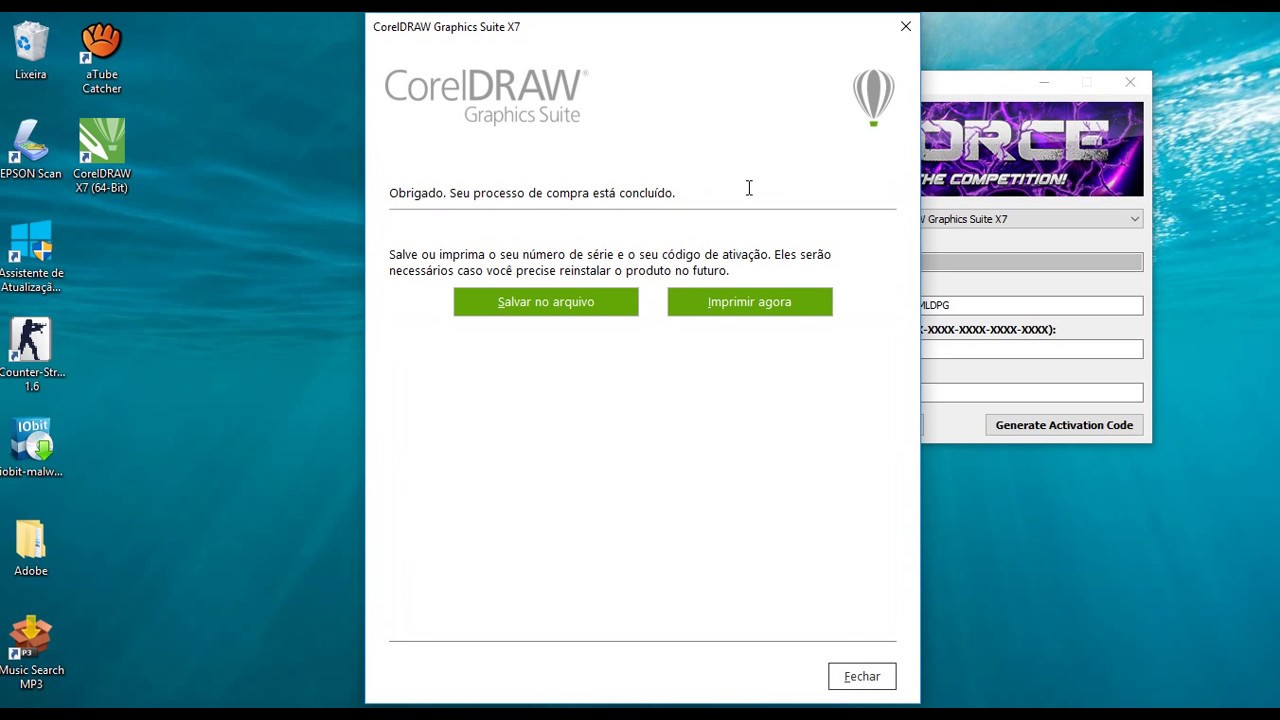Select the iobit-malware desktop icon
The image size is (1280, 720).
point(31,447)
